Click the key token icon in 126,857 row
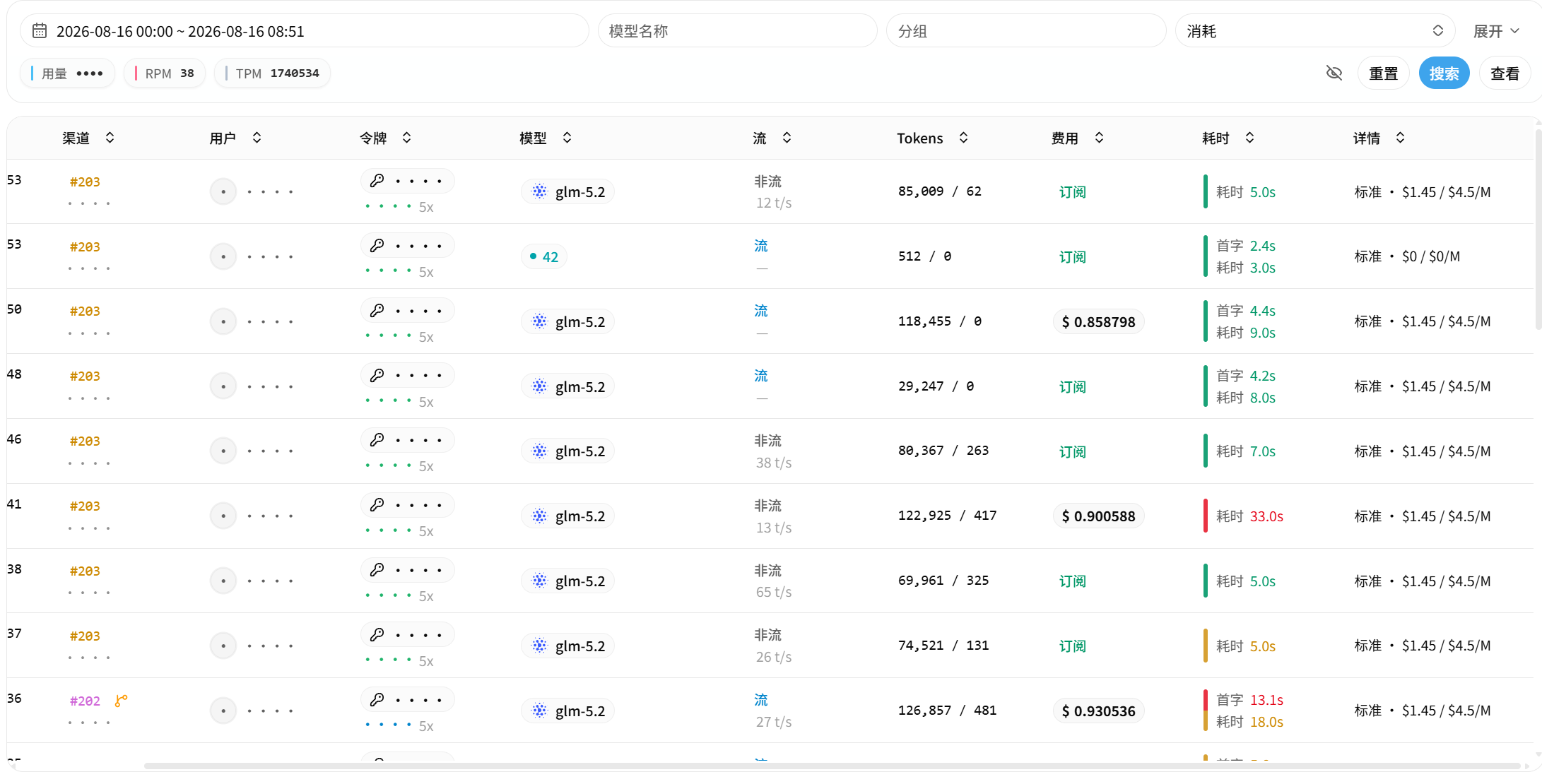The width and height of the screenshot is (1542, 784). click(377, 700)
